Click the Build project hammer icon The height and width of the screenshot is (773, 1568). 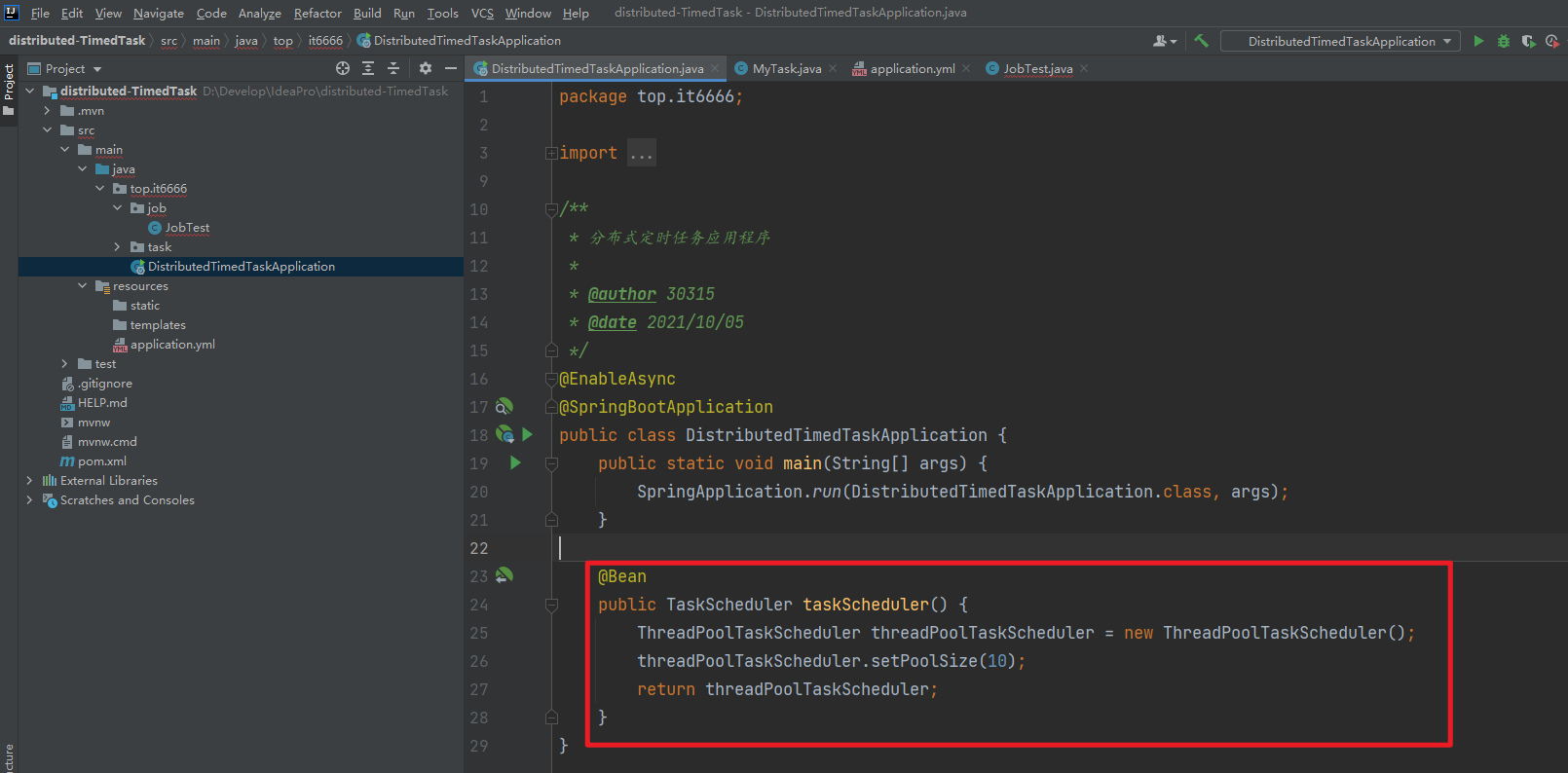click(x=1201, y=41)
